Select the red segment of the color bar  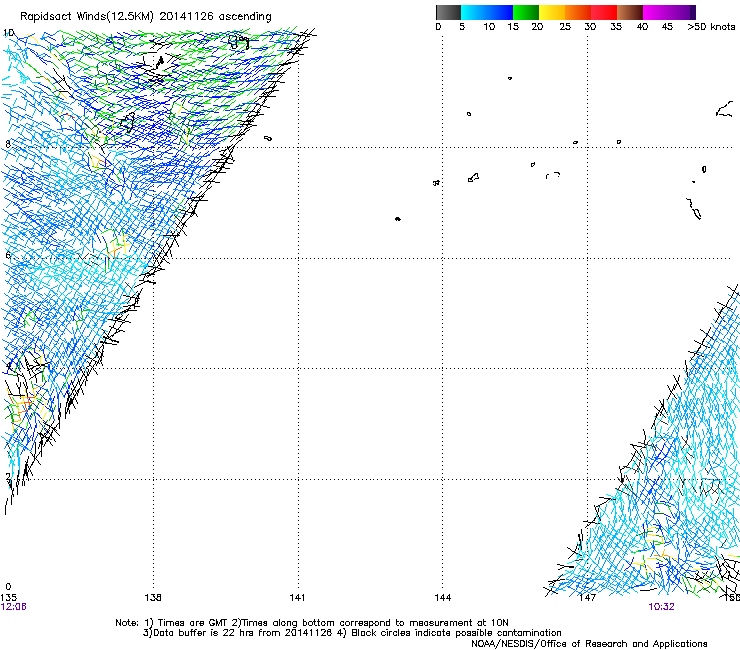coord(604,12)
